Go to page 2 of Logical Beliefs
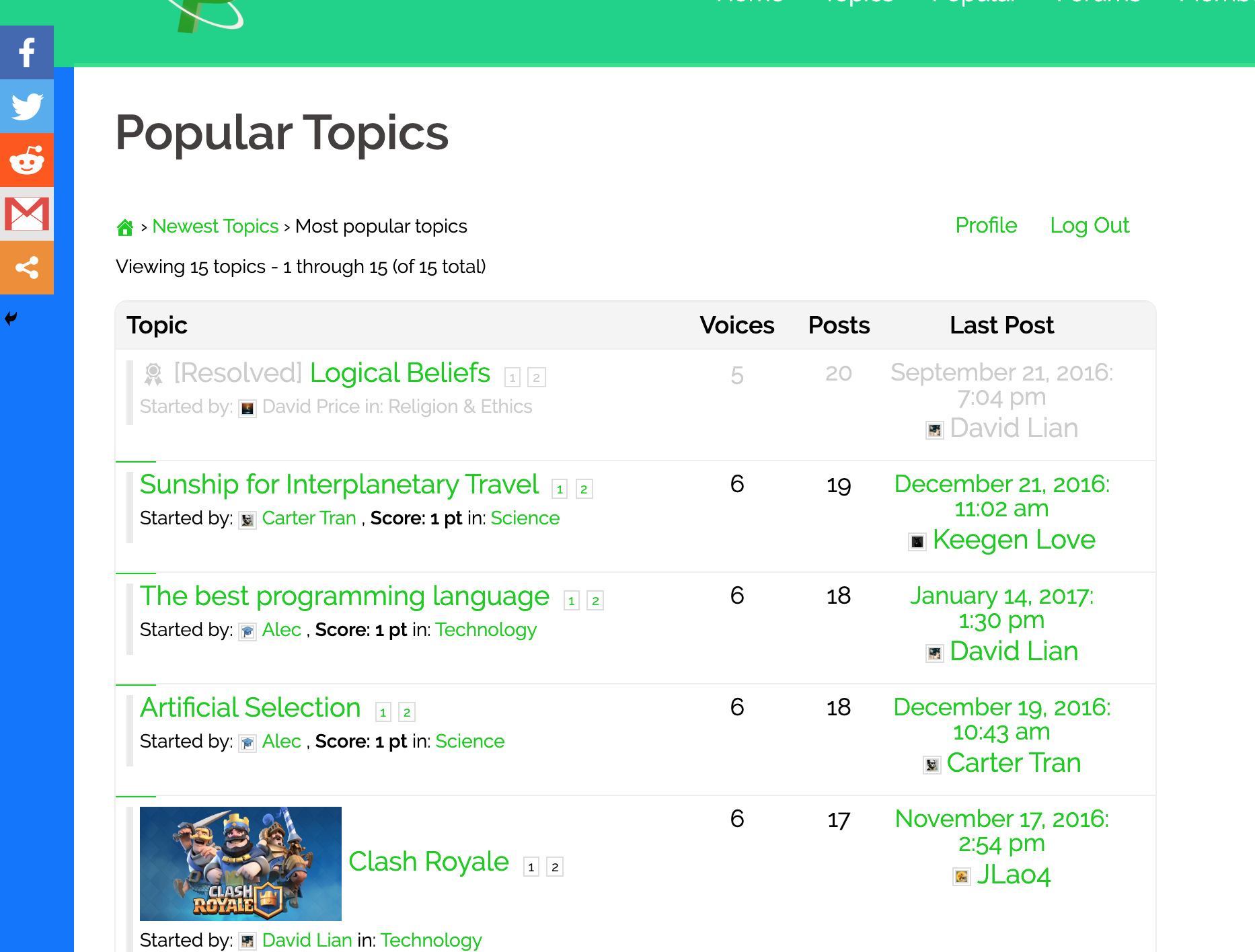Screen dimensions: 1255x952 [536, 377]
